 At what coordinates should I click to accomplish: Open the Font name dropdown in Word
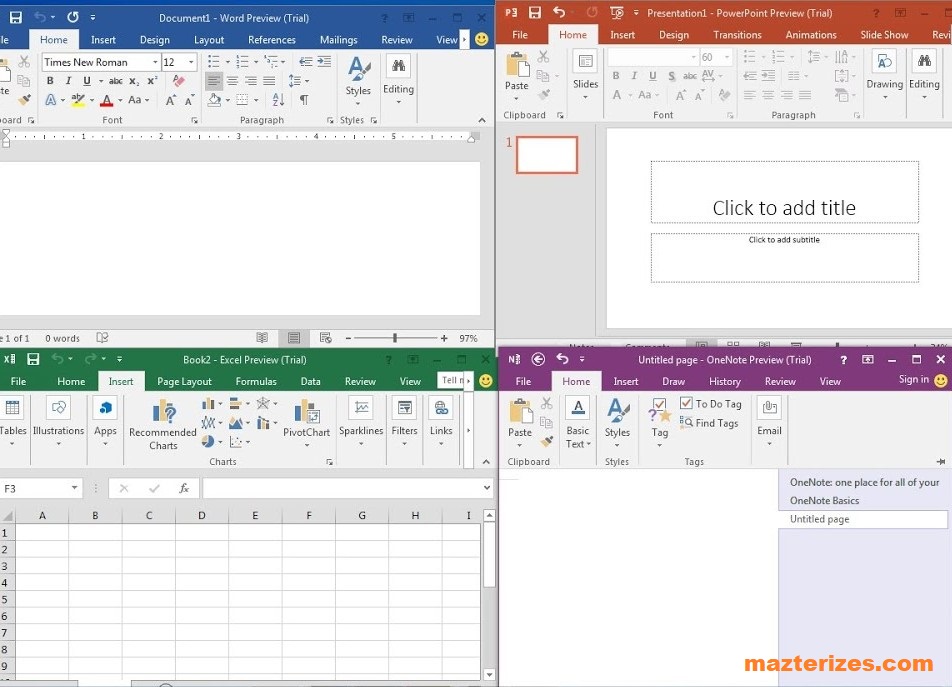[155, 62]
